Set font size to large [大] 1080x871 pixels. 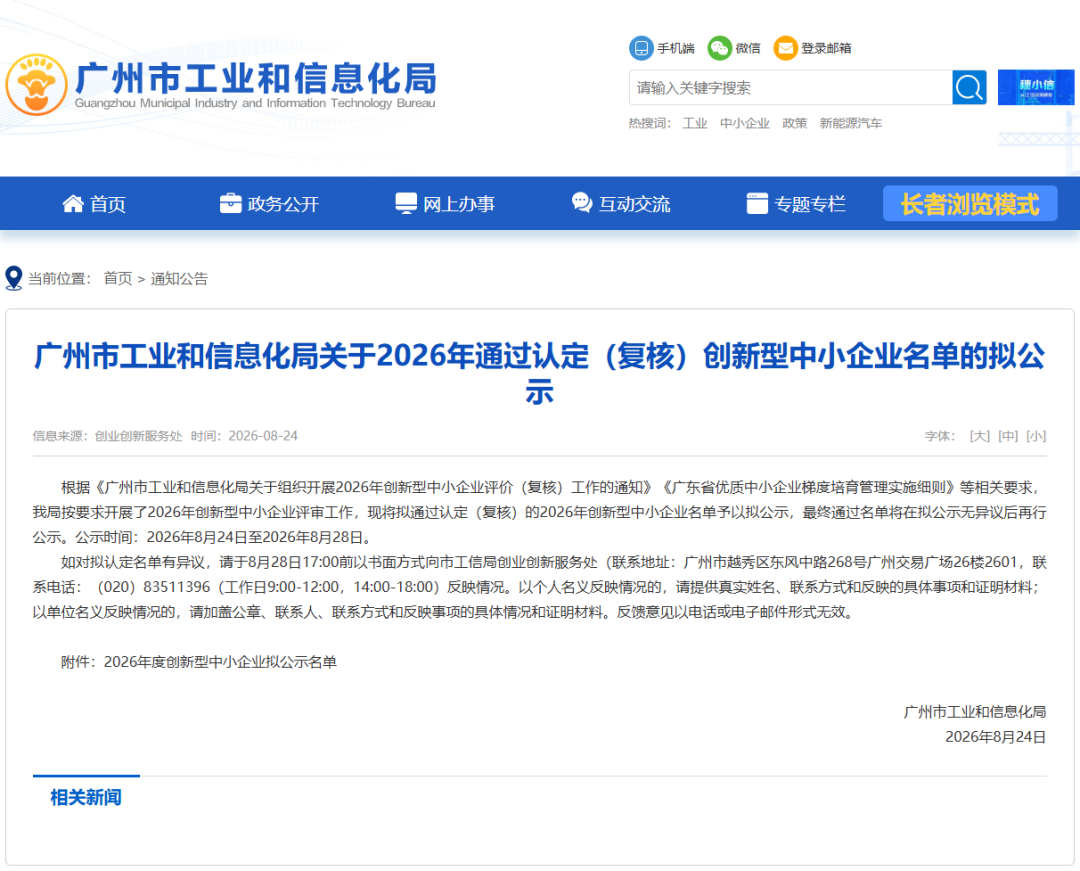tap(979, 436)
